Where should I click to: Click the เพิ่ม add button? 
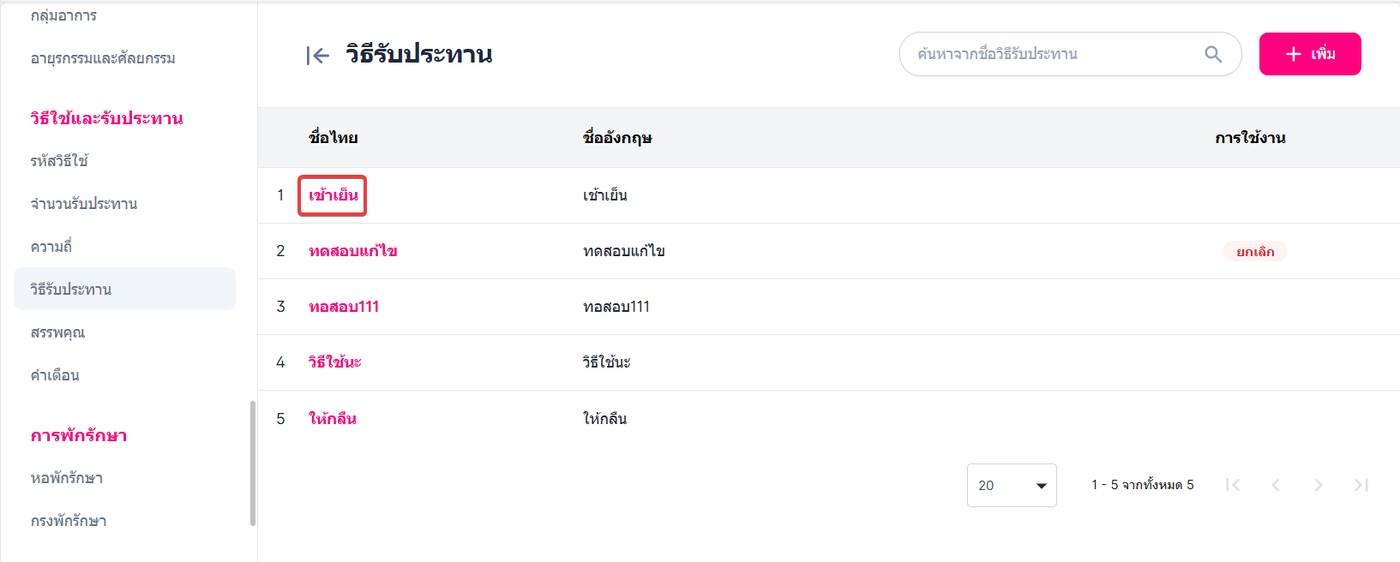coord(1310,54)
